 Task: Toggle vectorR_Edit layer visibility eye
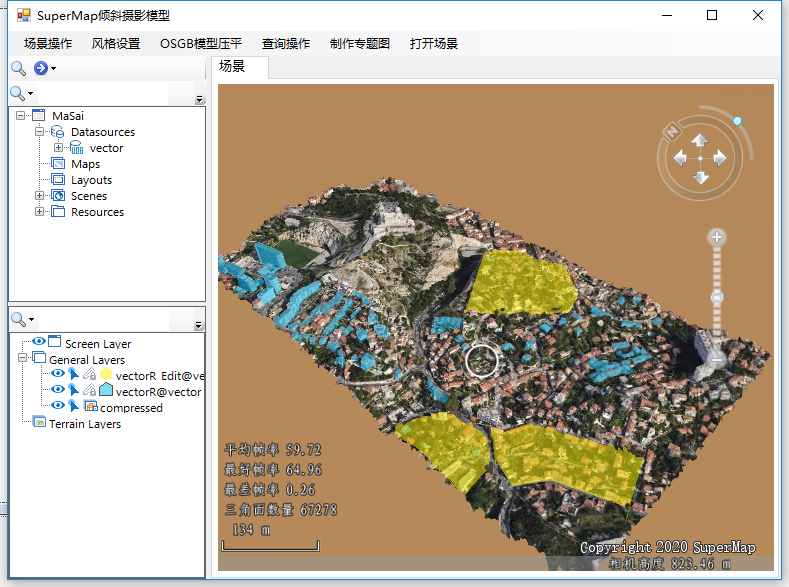(58, 373)
